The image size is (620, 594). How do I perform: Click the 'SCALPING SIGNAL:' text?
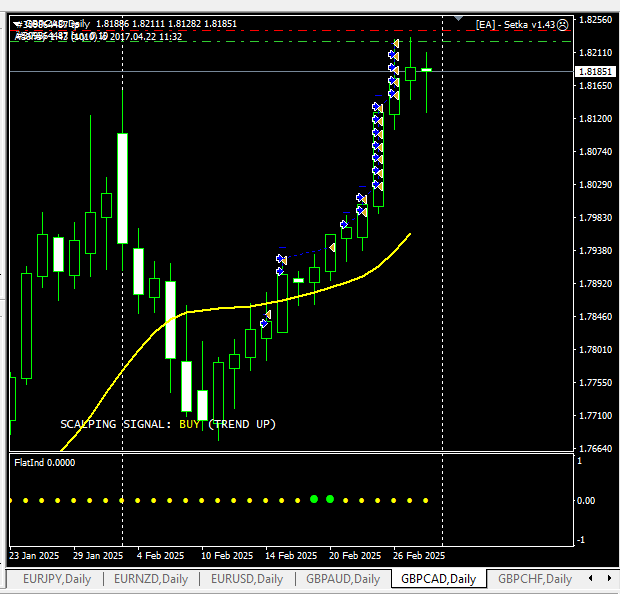pos(116,424)
